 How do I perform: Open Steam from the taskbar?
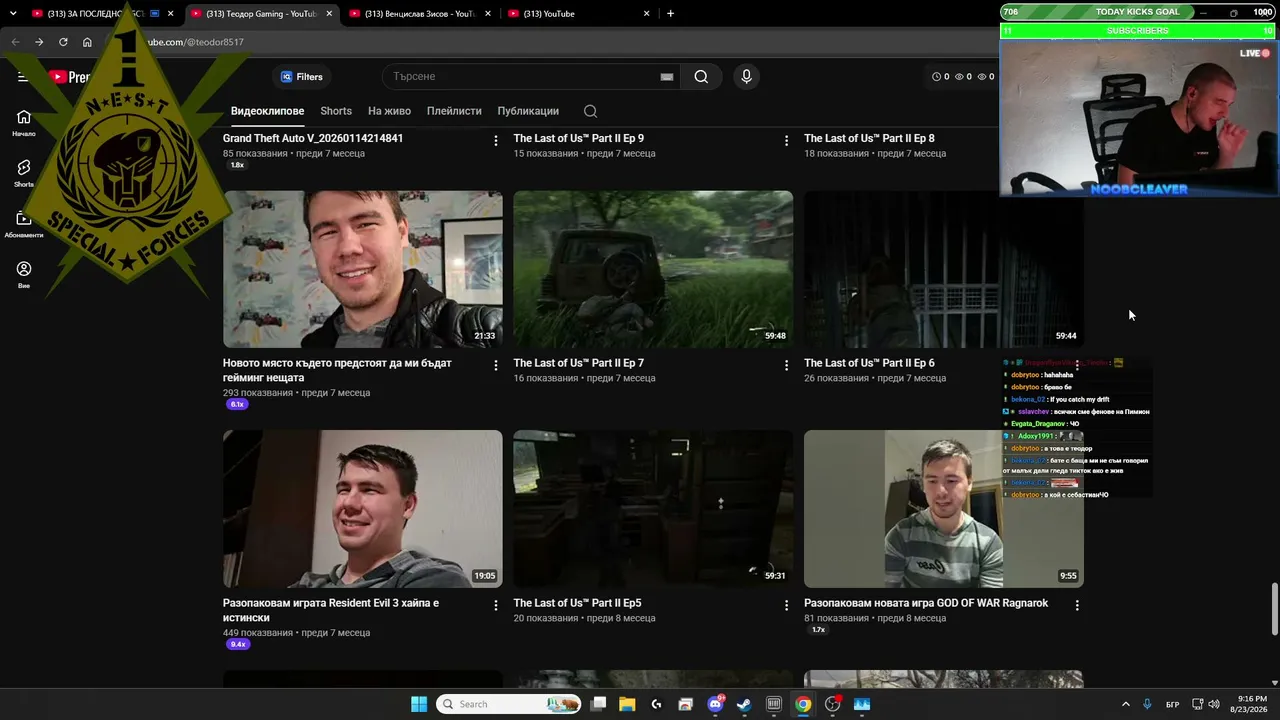[x=744, y=704]
